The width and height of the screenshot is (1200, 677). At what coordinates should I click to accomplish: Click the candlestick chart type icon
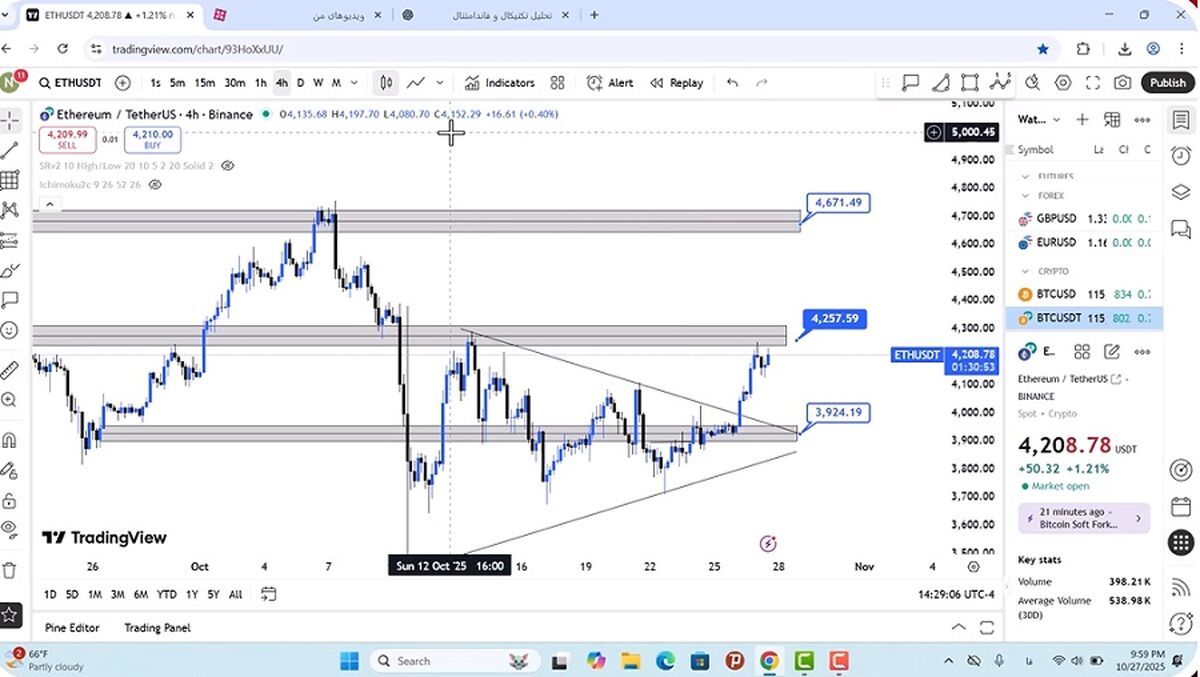386,83
